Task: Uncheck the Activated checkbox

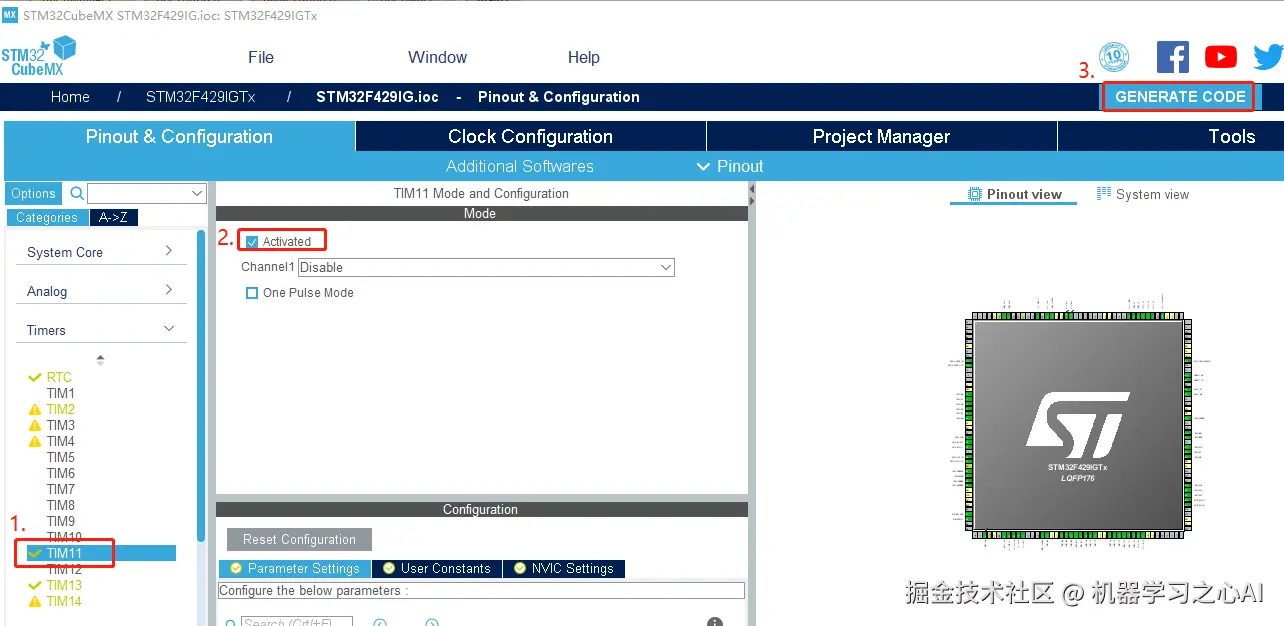Action: tap(252, 241)
